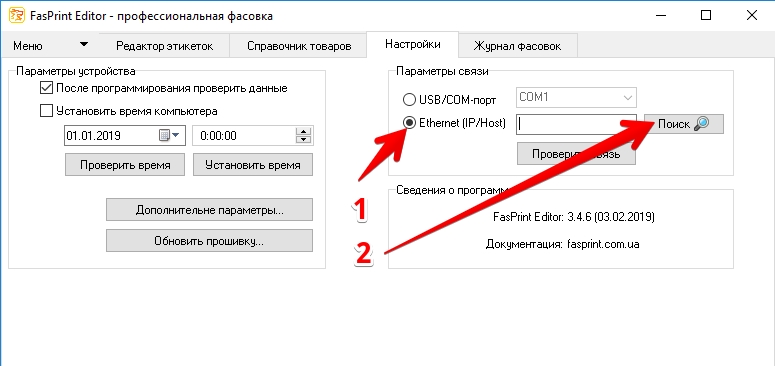
Task: Select the Ethernet (IP/Host) radio button
Action: [409, 123]
